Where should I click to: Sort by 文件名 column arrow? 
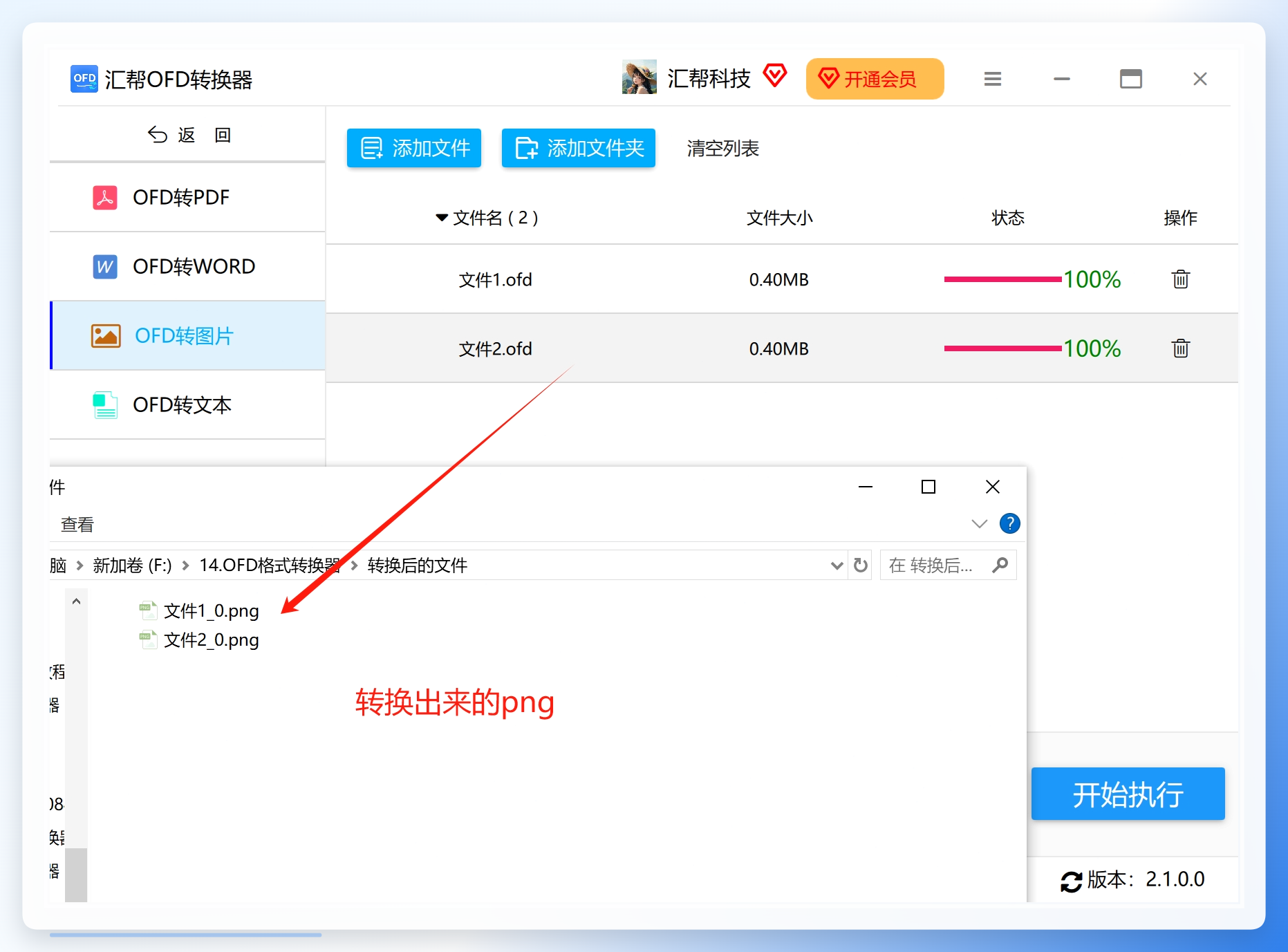coord(442,218)
